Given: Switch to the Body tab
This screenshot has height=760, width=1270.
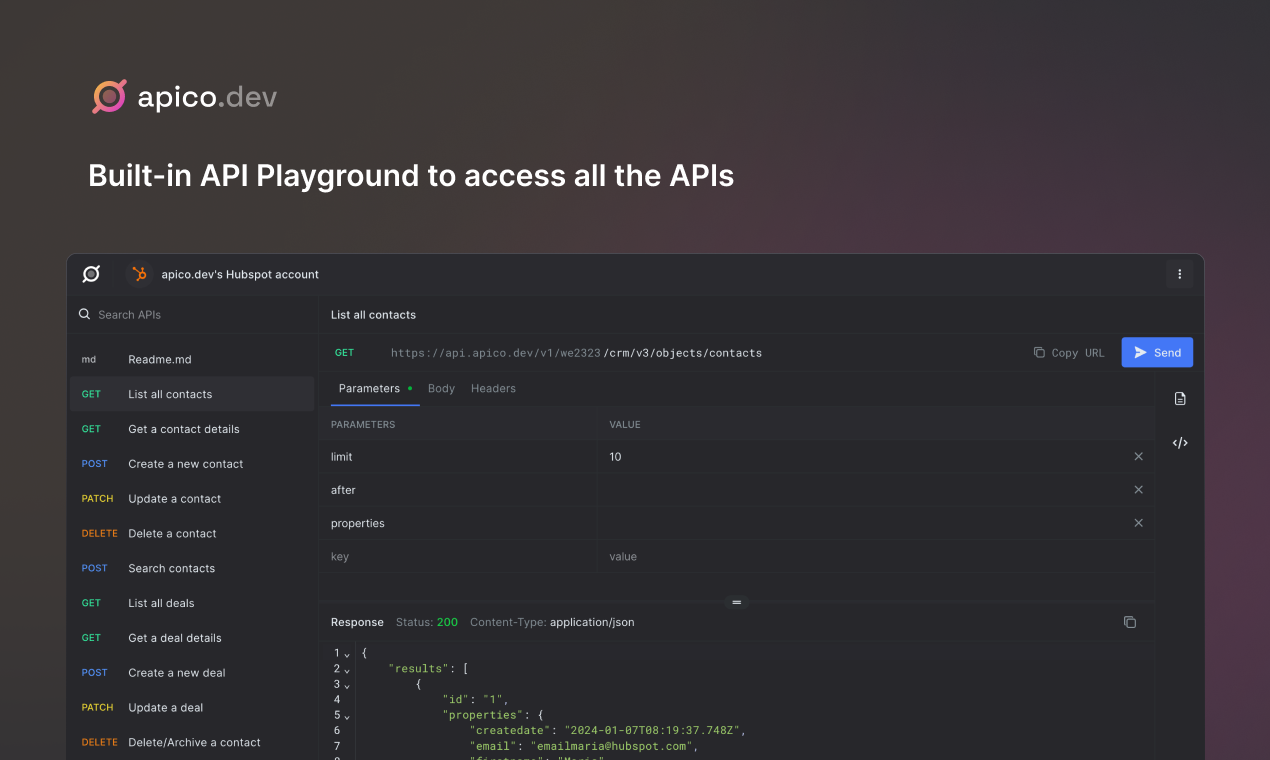Looking at the screenshot, I should point(441,388).
